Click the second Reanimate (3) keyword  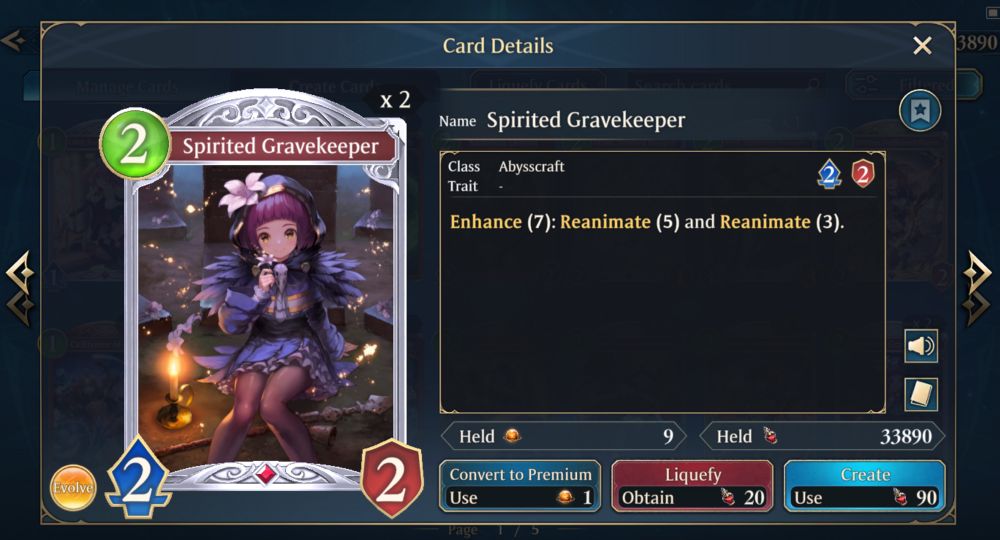782,222
